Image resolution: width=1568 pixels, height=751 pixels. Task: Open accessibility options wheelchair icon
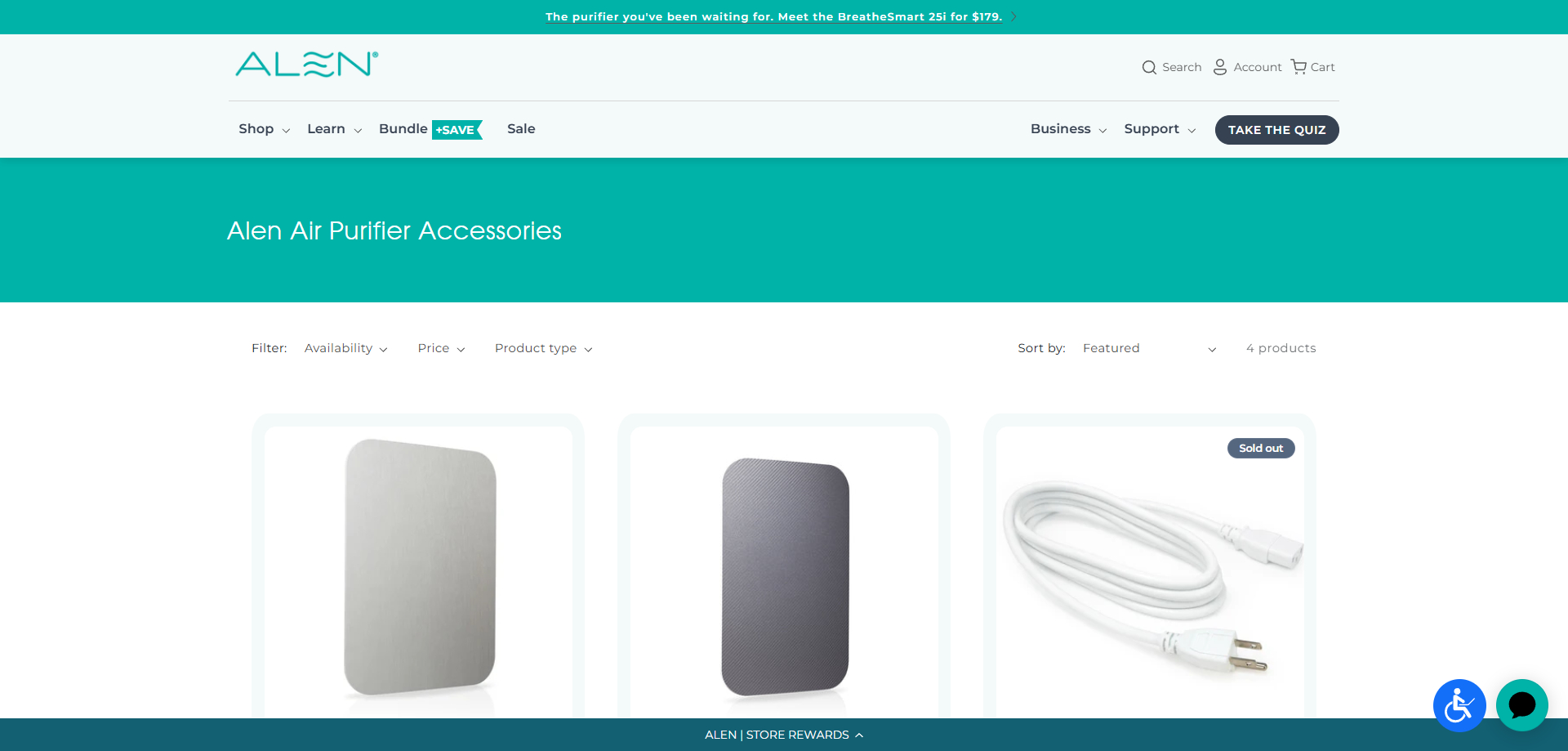tap(1459, 705)
